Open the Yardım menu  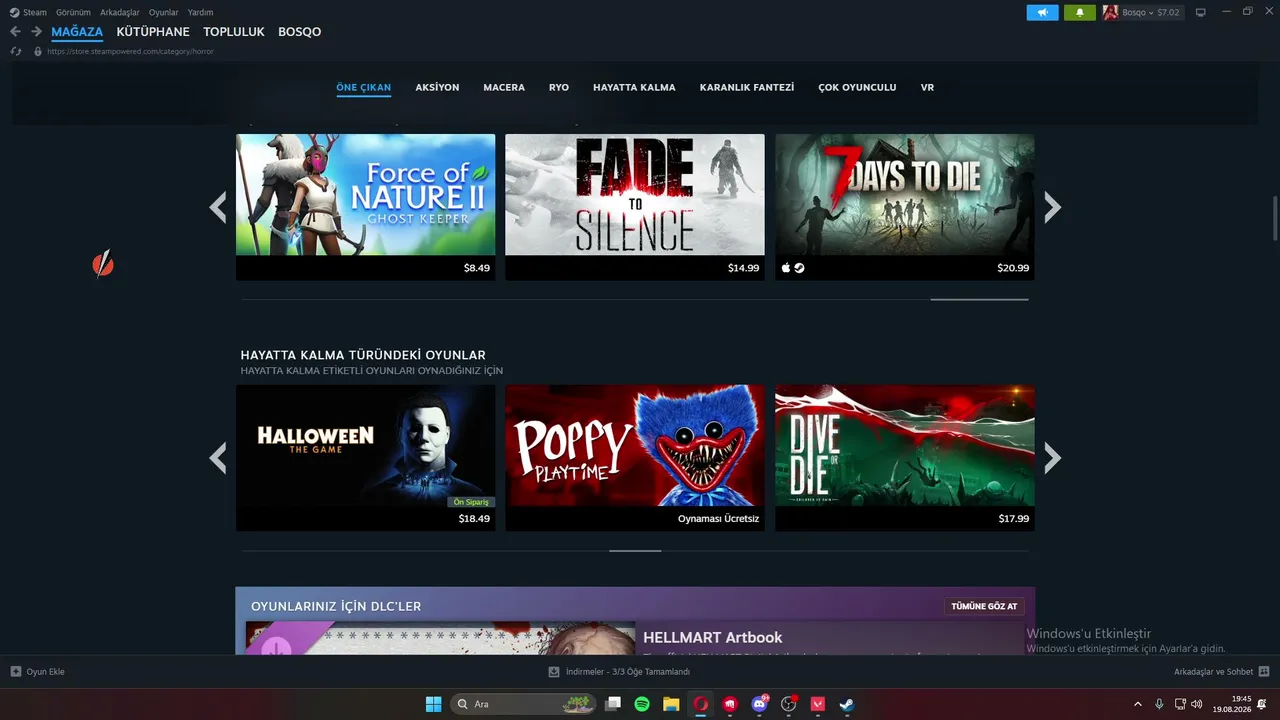coord(201,13)
